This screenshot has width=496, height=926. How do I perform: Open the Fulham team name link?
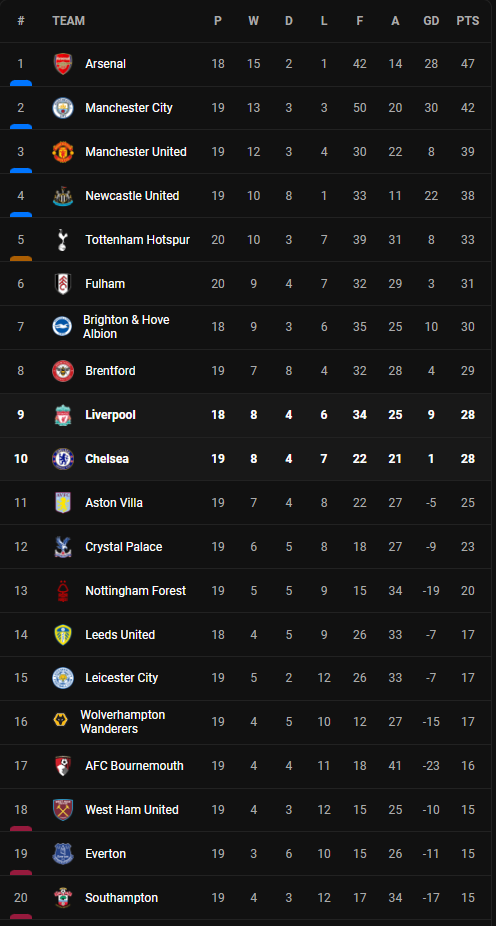coord(105,284)
